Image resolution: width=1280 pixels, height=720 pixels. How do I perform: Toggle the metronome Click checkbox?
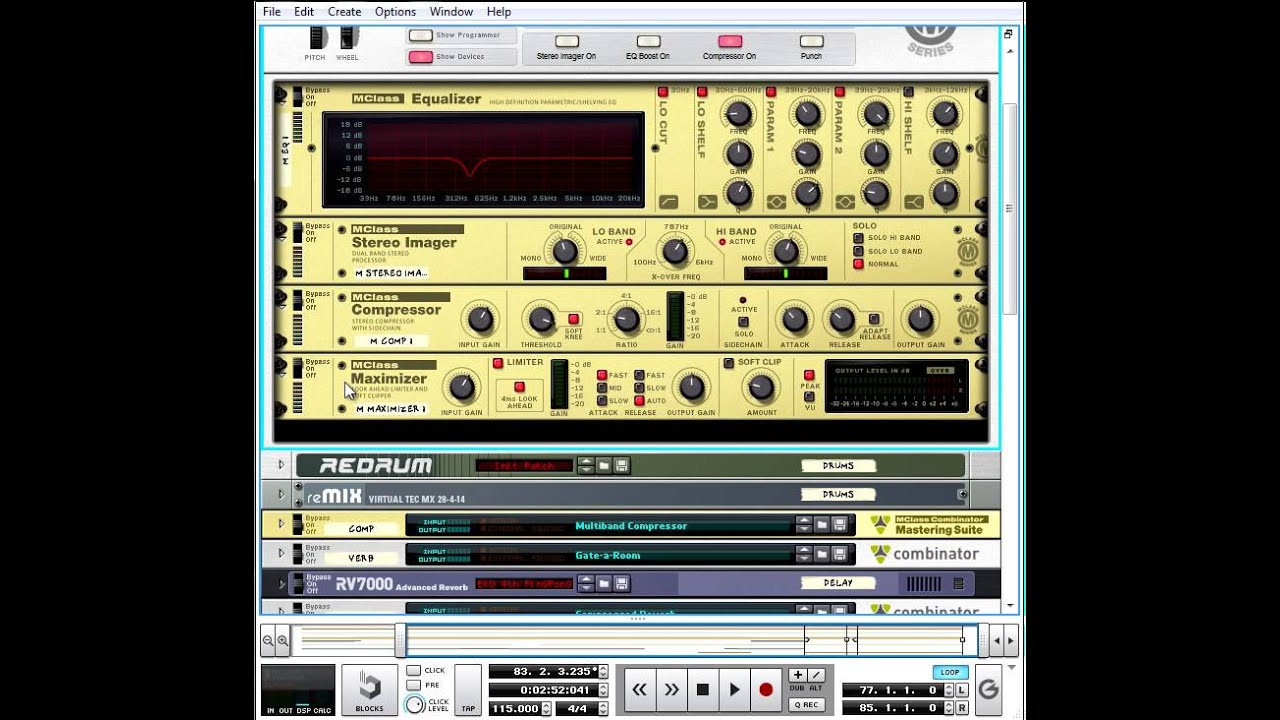[414, 671]
